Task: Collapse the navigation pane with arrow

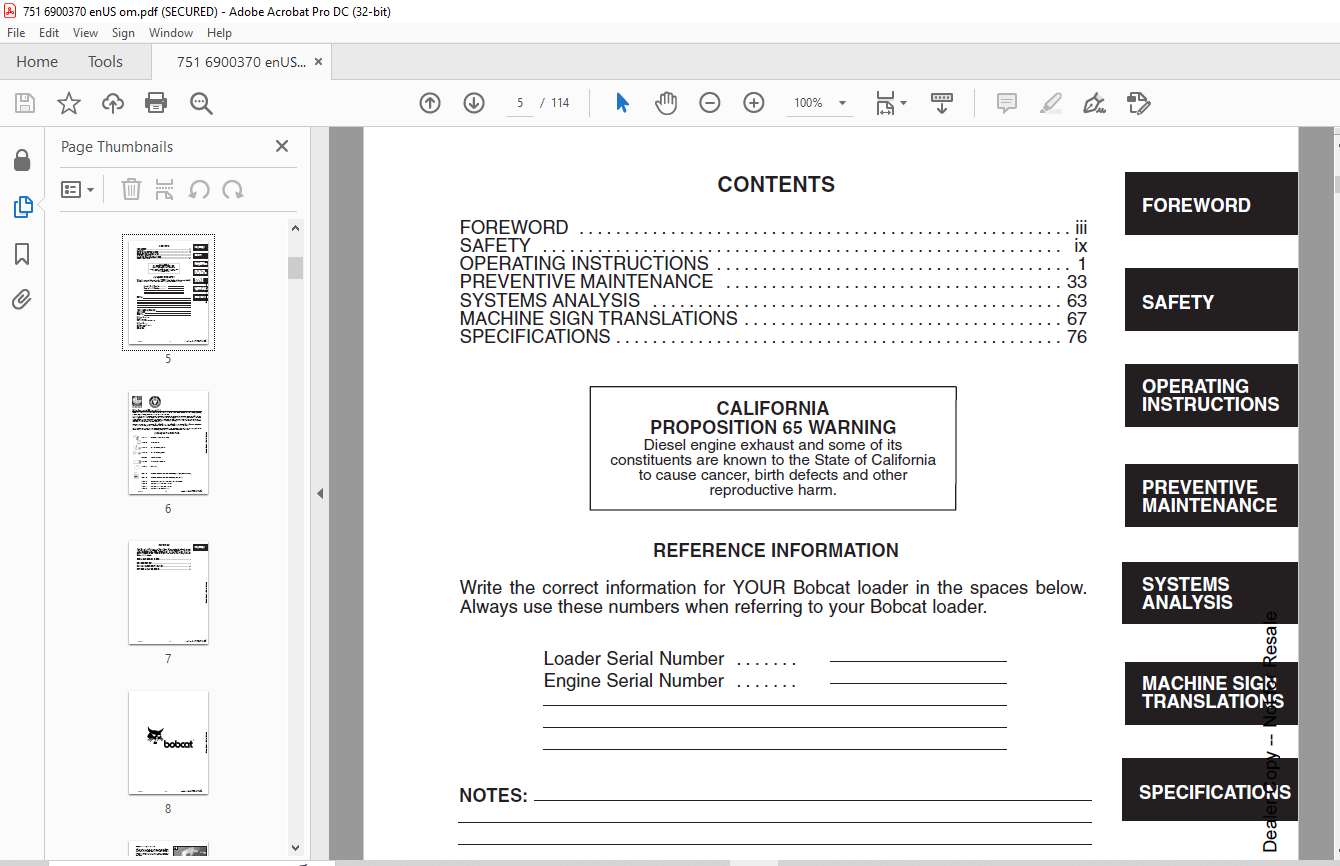Action: [320, 494]
